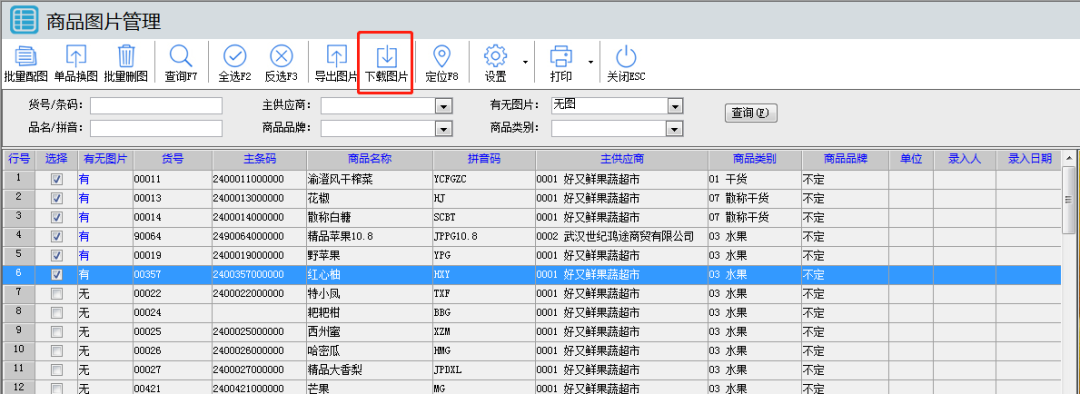Click the 单位 column header
Image resolution: width=1080 pixels, height=394 pixels.
tap(911, 159)
